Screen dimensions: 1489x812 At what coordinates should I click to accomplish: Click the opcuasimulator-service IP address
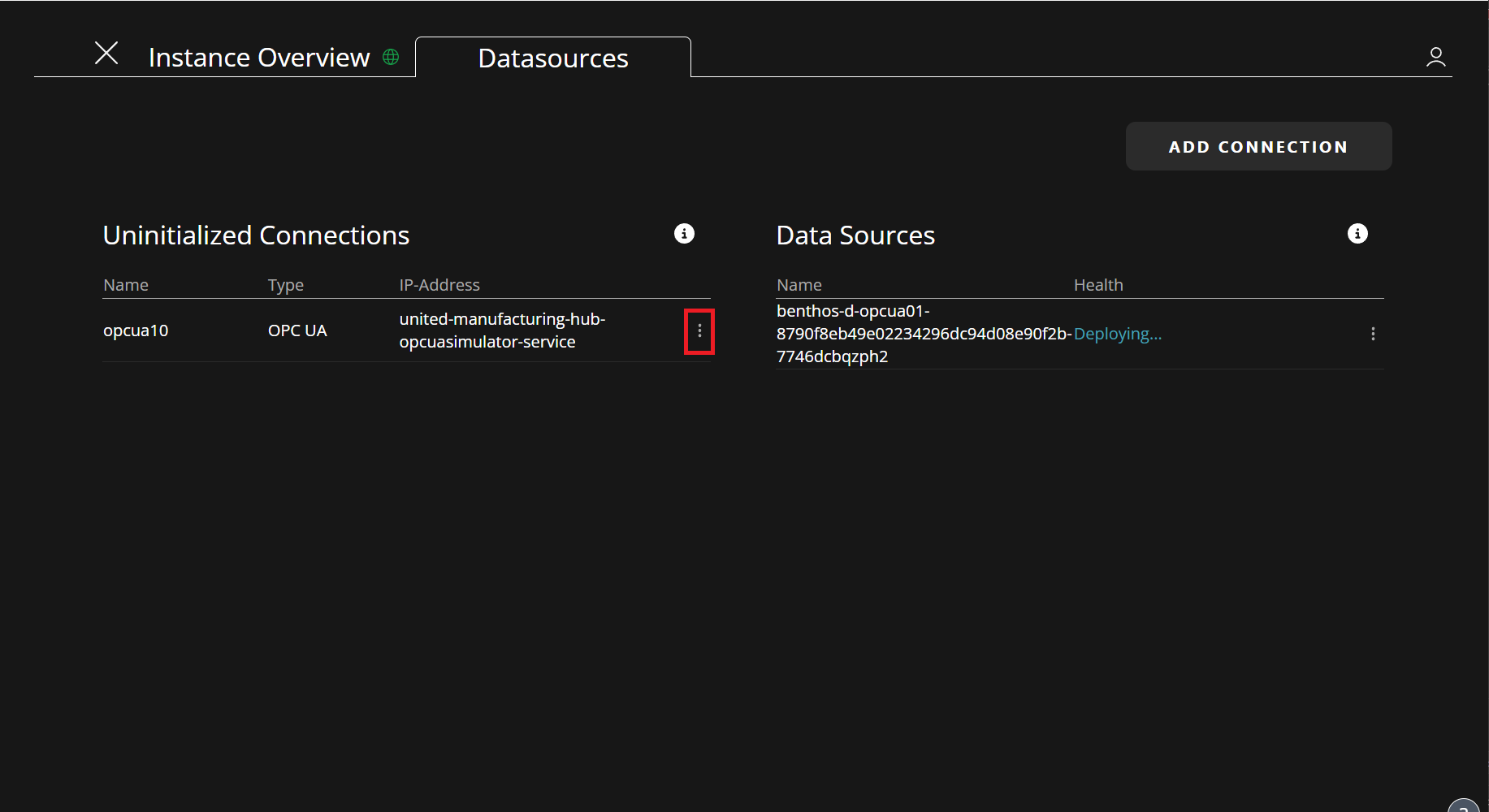(502, 330)
